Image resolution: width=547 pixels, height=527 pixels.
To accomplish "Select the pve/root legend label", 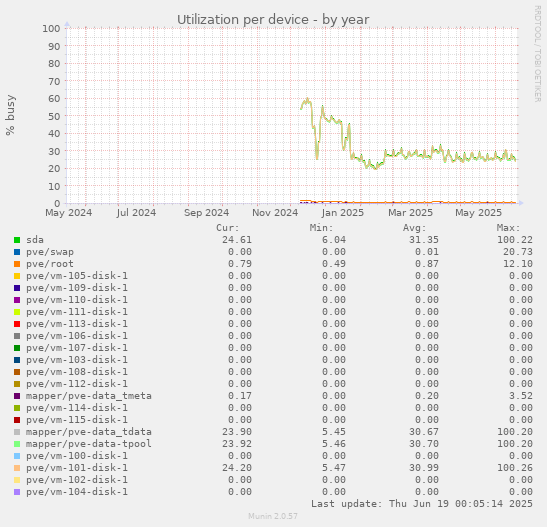I will coord(50,264).
